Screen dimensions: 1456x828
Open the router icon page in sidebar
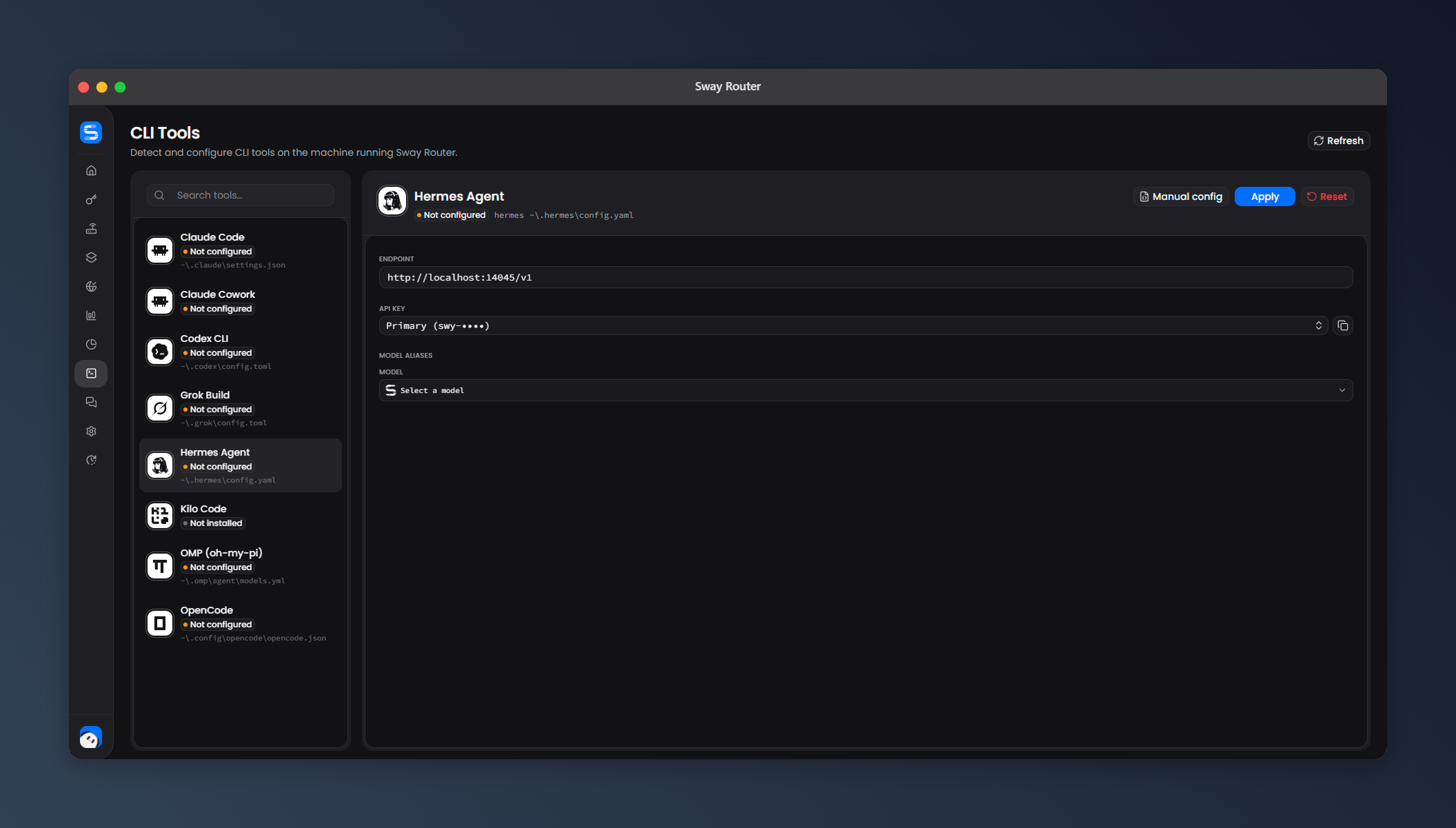(91, 228)
